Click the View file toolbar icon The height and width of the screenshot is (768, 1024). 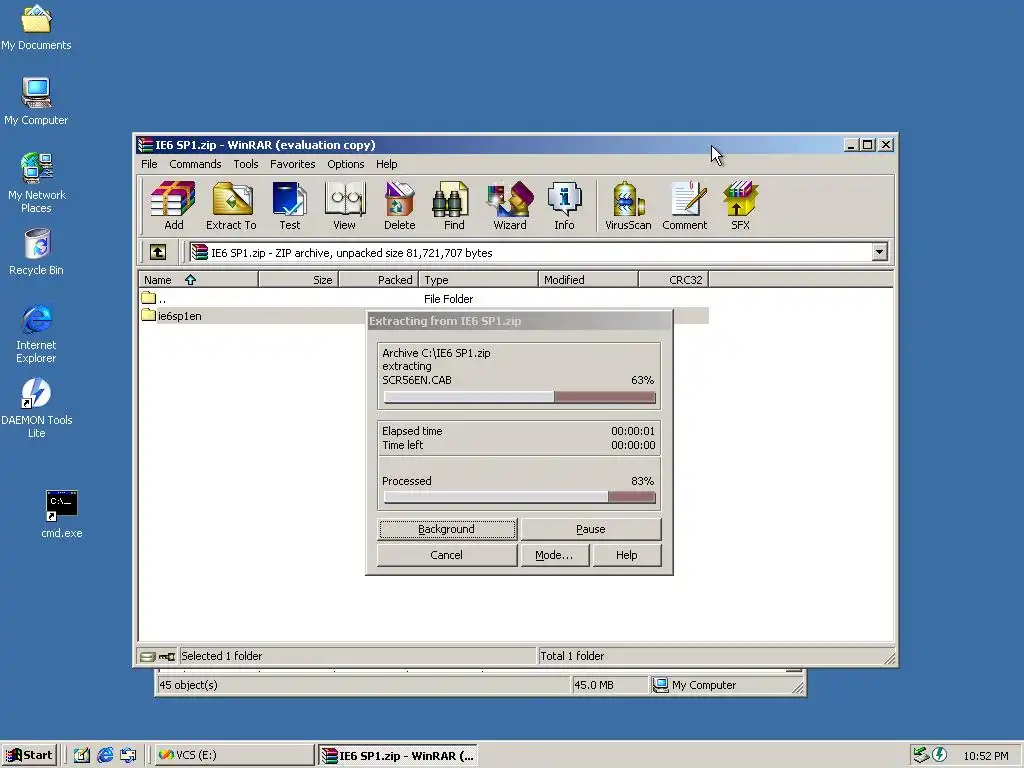click(x=344, y=206)
